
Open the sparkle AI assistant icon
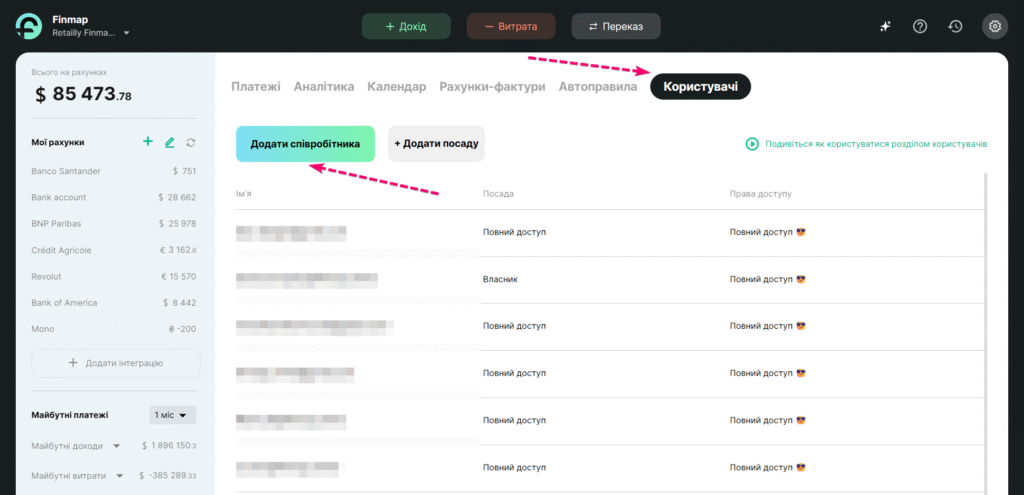885,26
